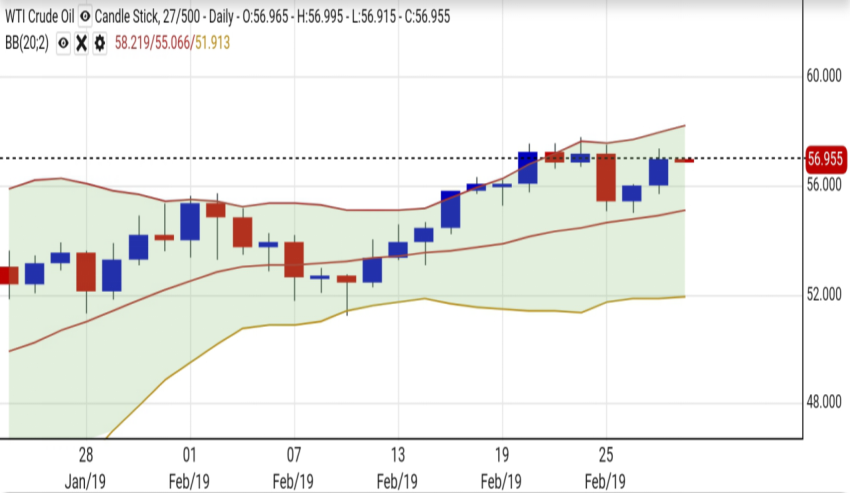Image resolution: width=854 pixels, height=493 pixels.
Task: Click the upper band value 58.219
Action: click(x=137, y=44)
